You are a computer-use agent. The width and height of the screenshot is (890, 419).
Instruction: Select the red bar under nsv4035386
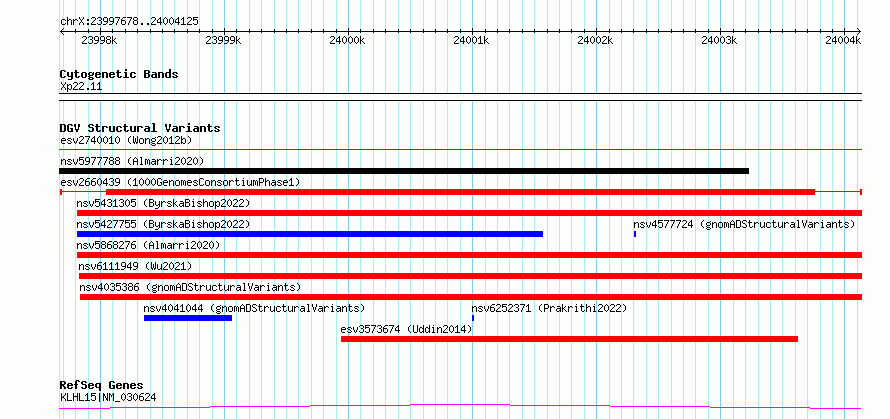click(471, 297)
